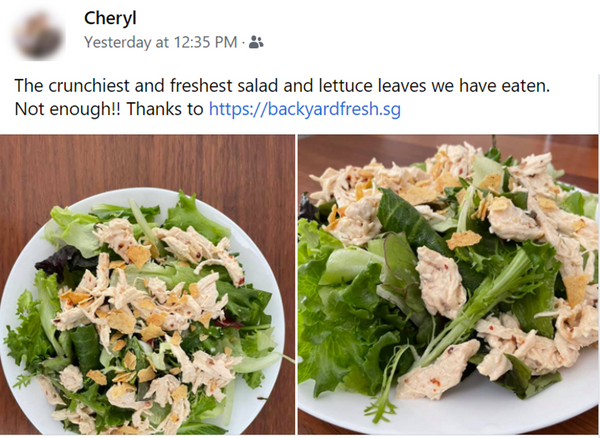Expand the first image in the post

pyautogui.click(x=146, y=286)
